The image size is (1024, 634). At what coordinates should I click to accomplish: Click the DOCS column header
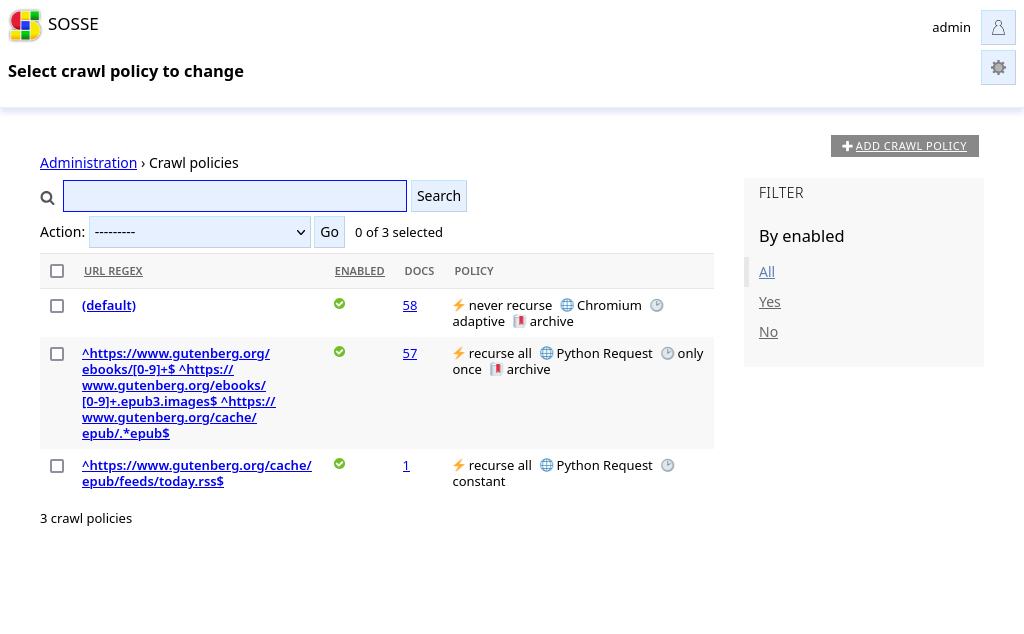click(x=419, y=271)
